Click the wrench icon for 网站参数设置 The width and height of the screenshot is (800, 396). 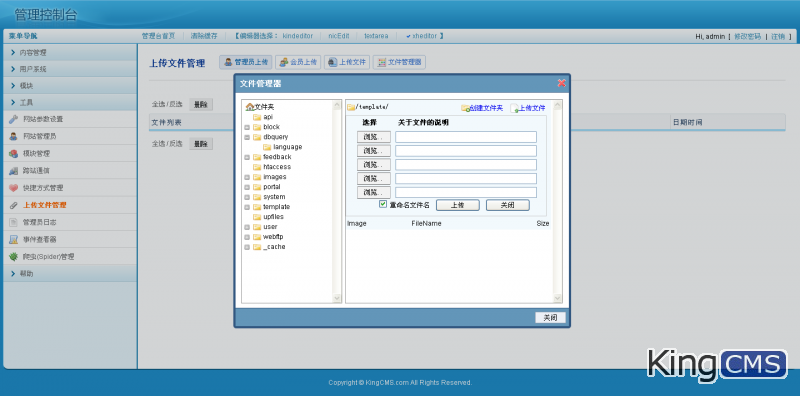click(x=14, y=119)
